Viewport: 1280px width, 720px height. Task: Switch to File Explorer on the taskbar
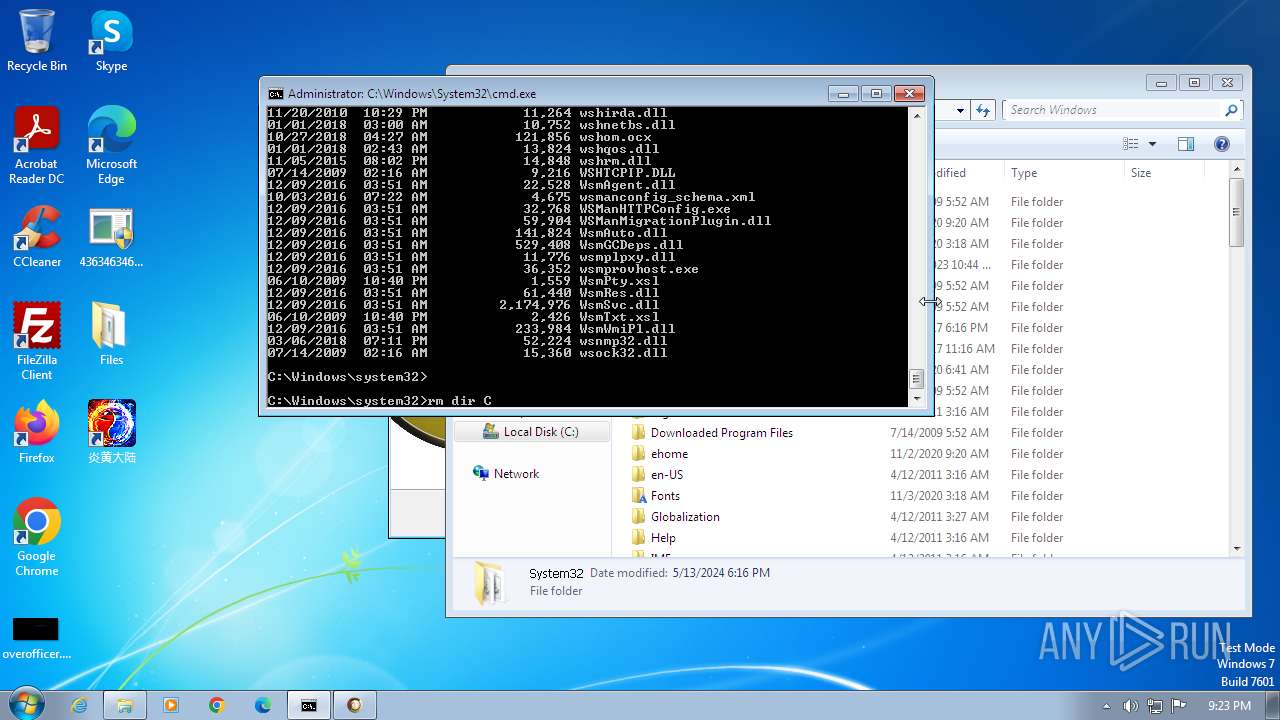125,705
